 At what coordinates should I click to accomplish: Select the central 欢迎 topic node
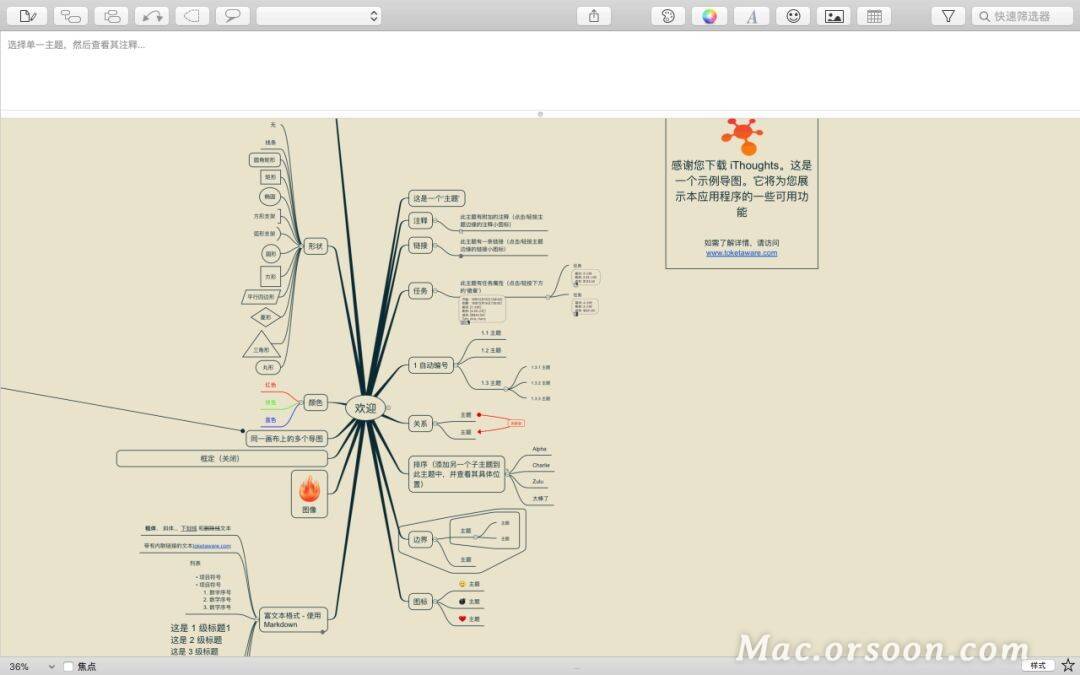pyautogui.click(x=366, y=408)
